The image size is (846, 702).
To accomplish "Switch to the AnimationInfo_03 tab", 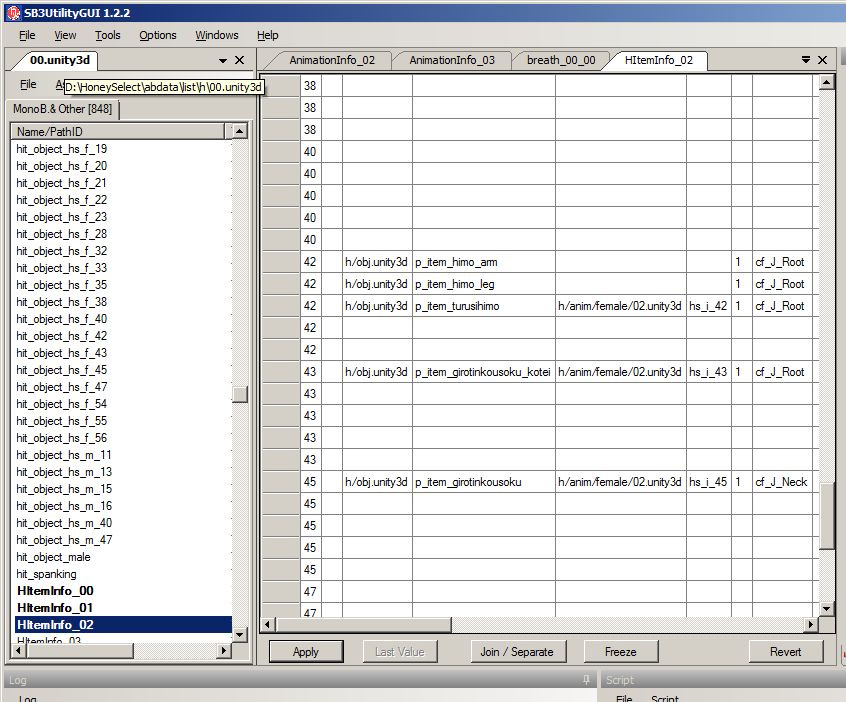I will [x=451, y=60].
